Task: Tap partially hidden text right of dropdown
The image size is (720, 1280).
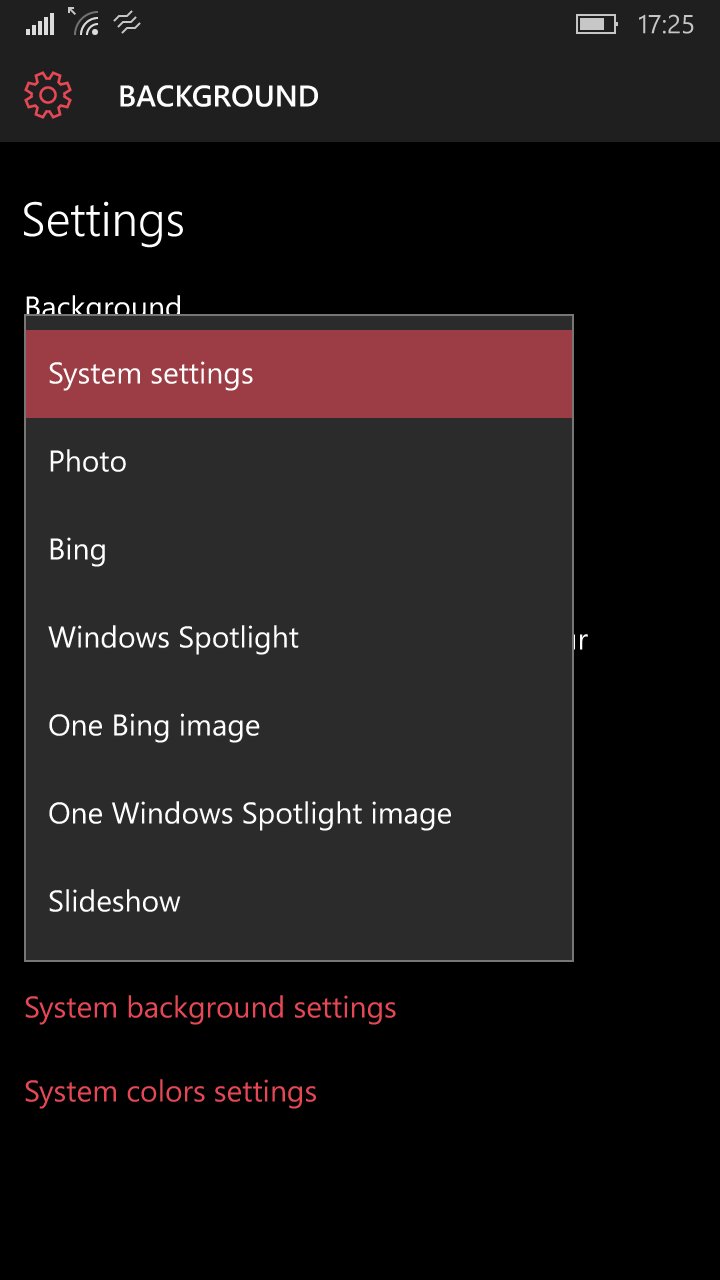Action: pos(581,640)
